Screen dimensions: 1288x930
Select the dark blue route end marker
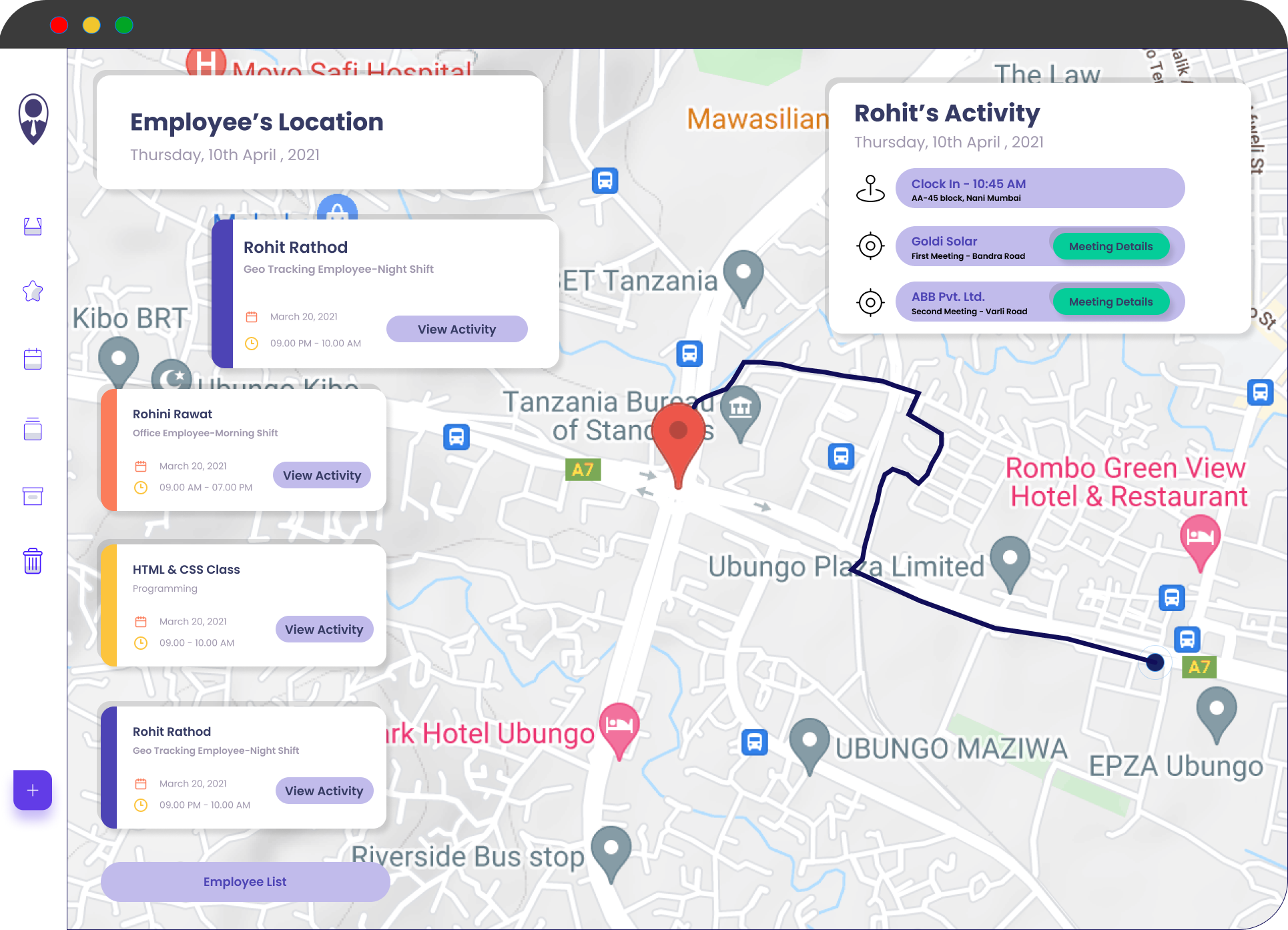coord(1155,662)
